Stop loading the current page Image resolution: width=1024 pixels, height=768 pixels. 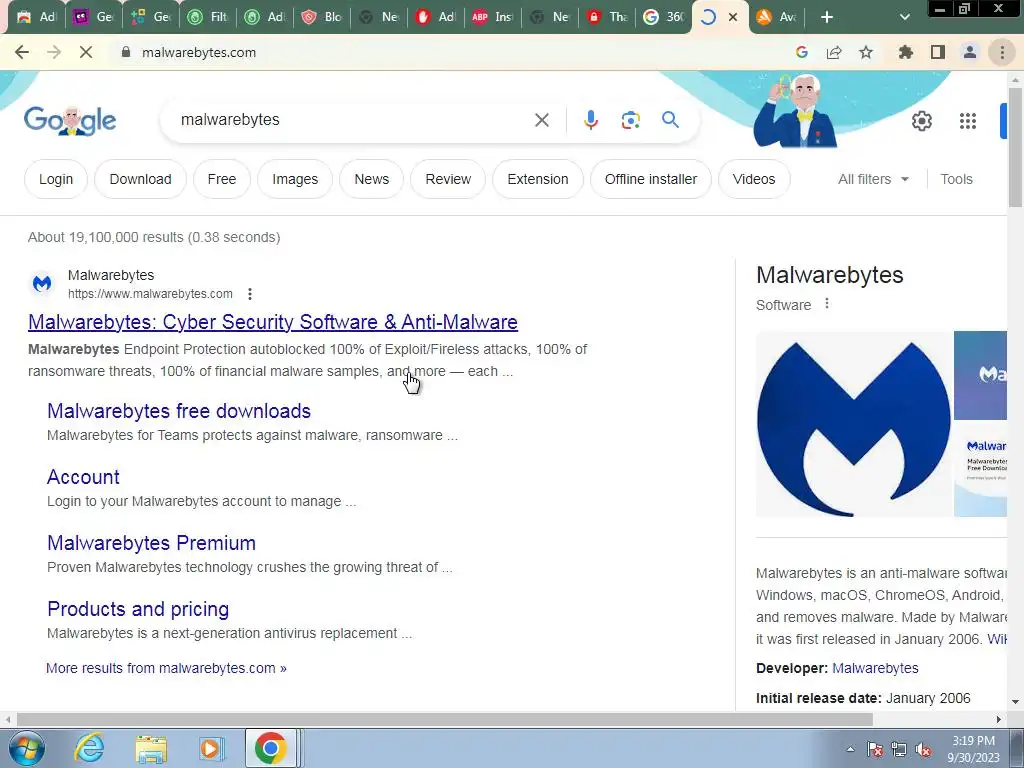tap(86, 52)
